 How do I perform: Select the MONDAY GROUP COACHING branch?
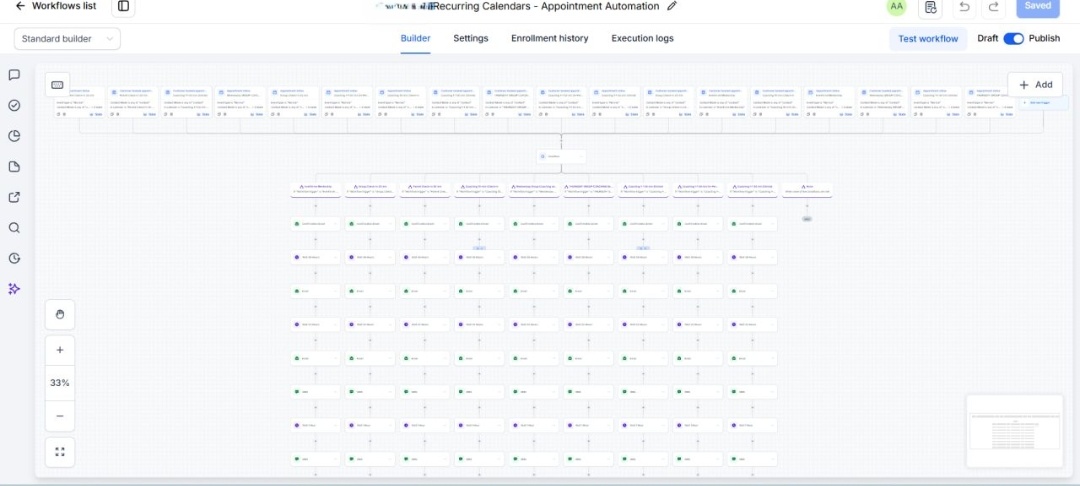588,189
